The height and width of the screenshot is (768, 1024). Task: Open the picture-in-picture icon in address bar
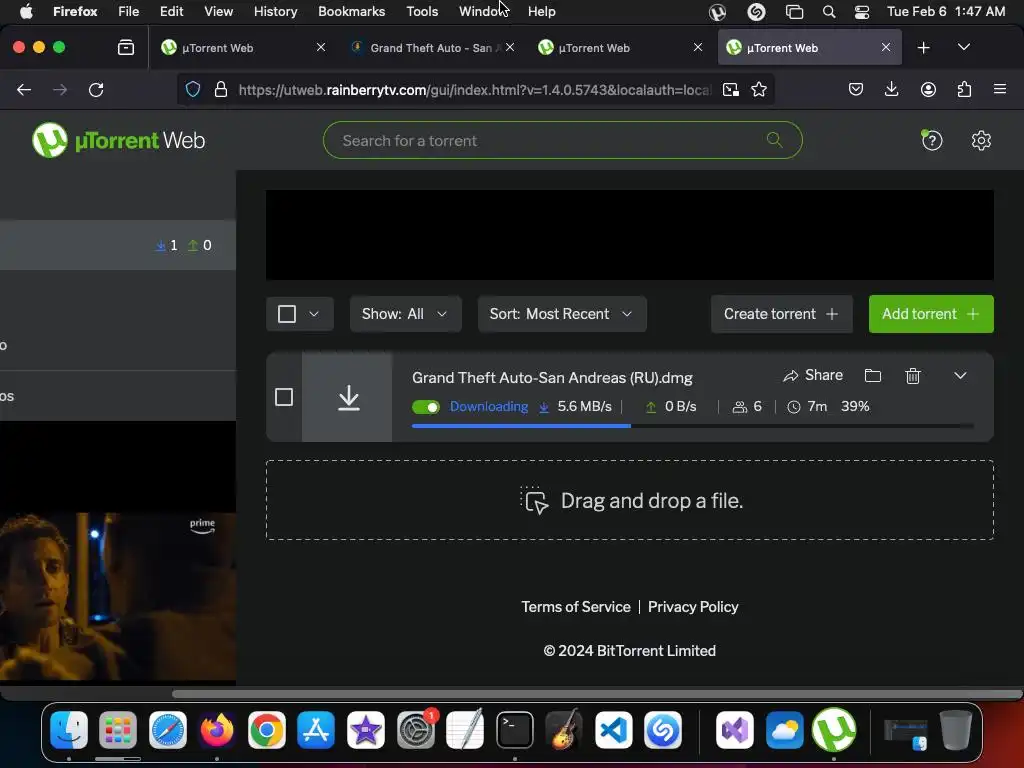click(730, 89)
